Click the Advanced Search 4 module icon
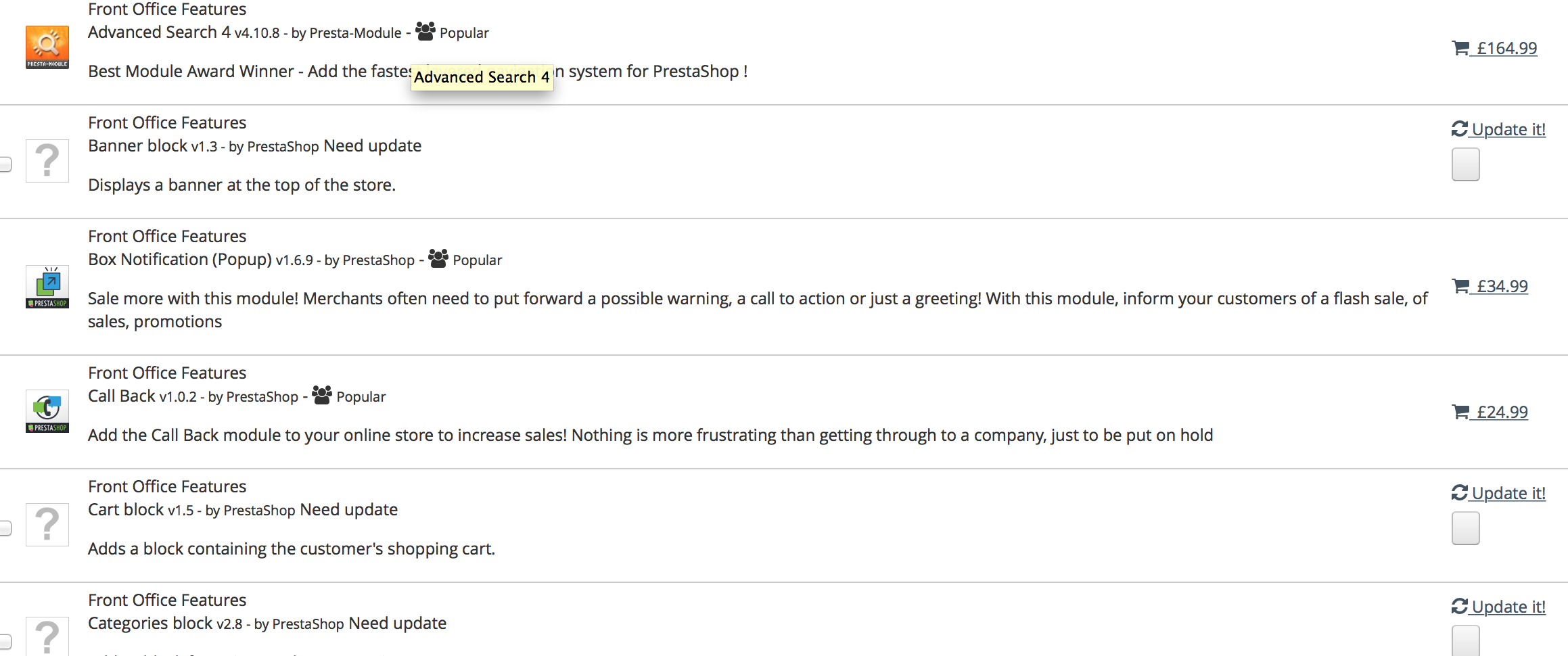 click(x=47, y=47)
